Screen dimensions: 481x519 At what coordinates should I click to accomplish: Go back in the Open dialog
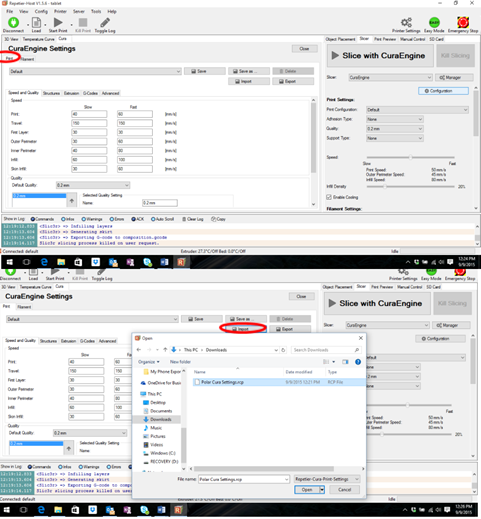139,350
